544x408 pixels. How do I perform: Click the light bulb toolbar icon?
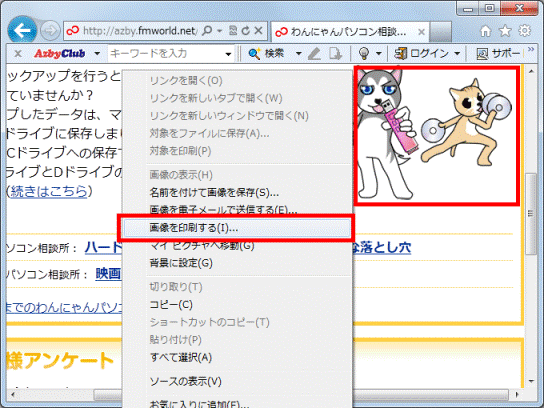[x=363, y=54]
